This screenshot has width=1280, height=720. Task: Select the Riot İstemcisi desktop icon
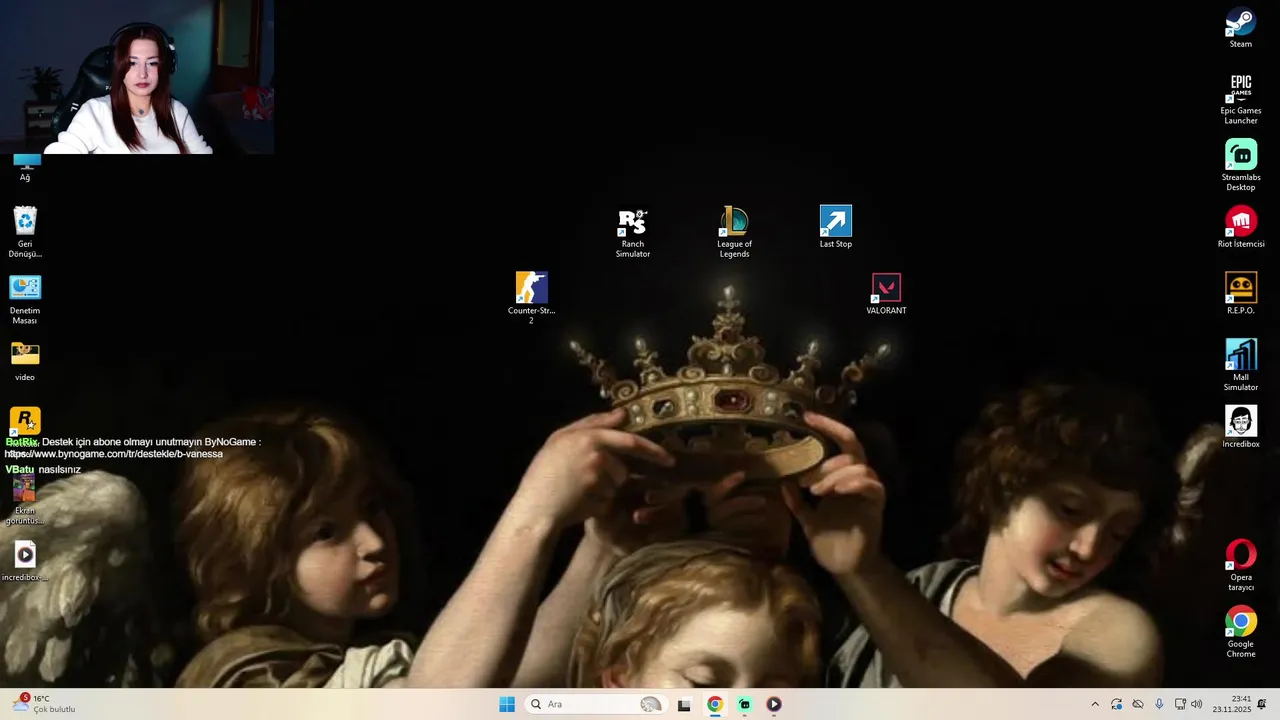[1240, 227]
